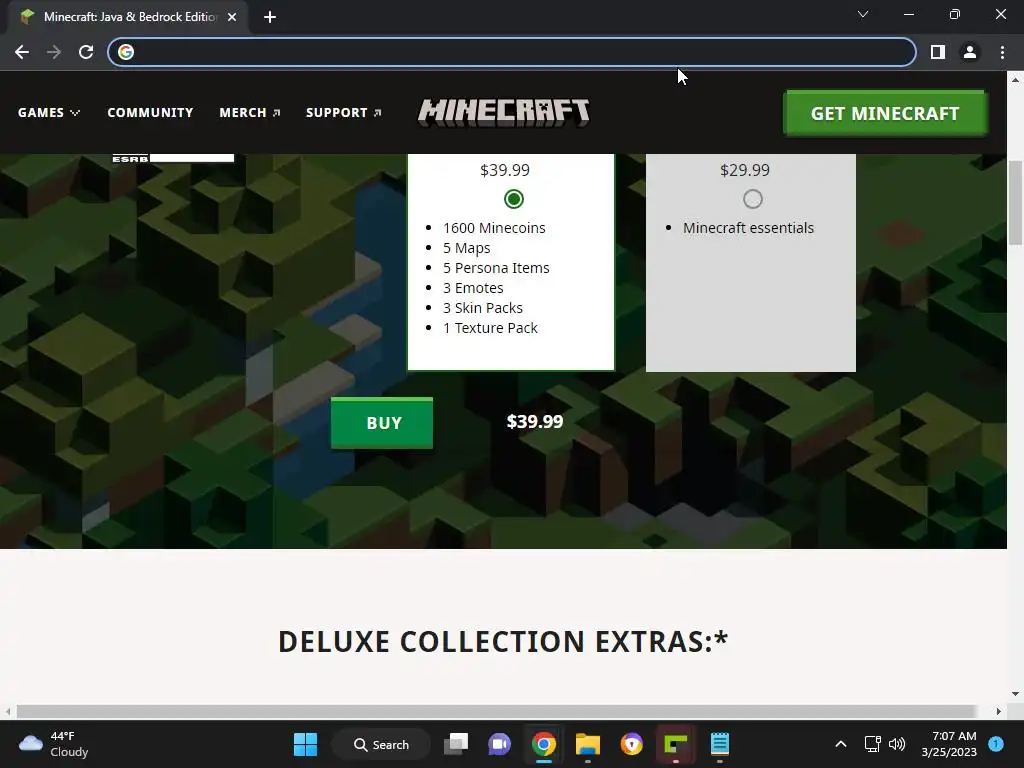Screen dimensions: 1024x768
Task: Click the bottom $39.99 price text
Action: pyautogui.click(x=535, y=422)
